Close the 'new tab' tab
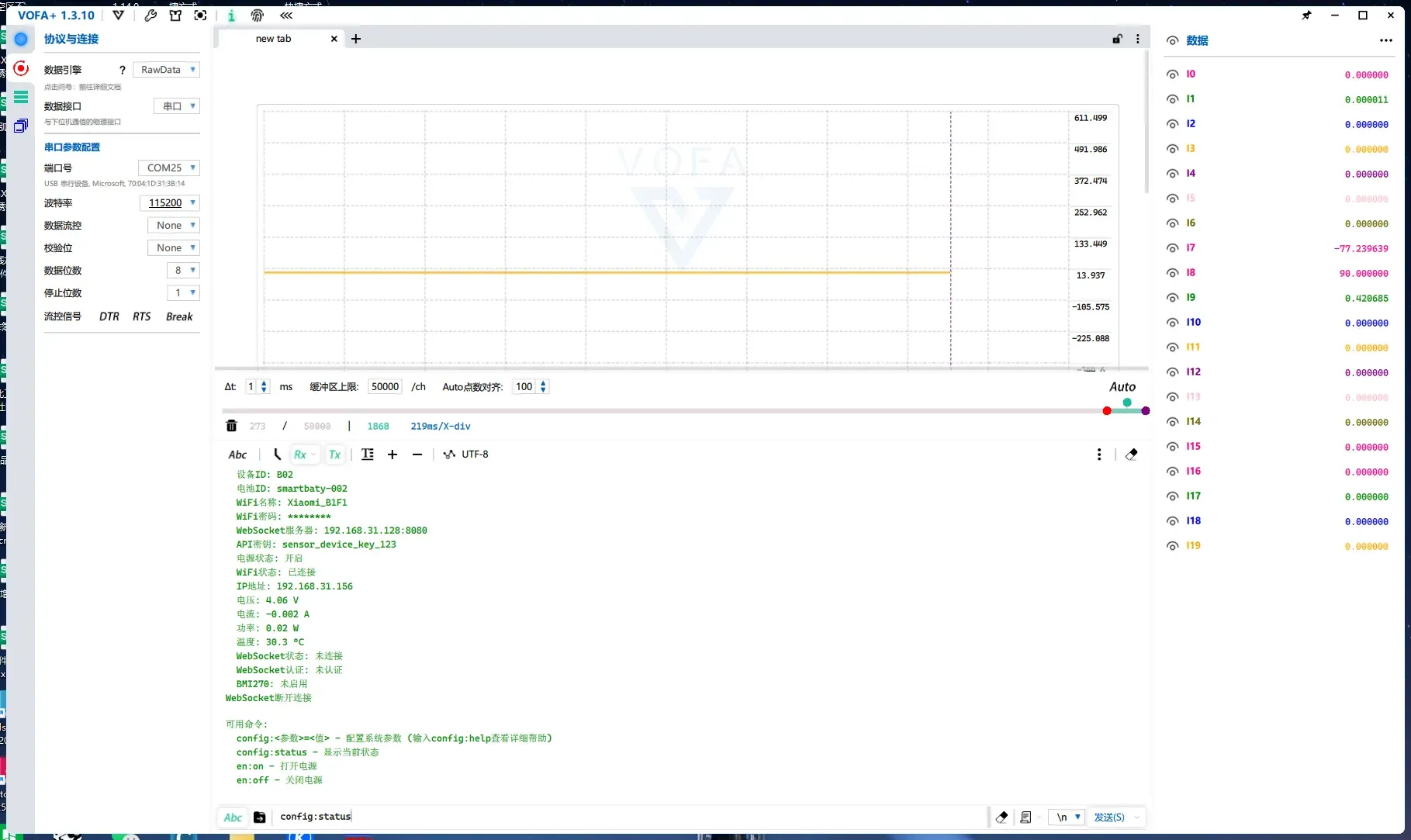 point(334,39)
